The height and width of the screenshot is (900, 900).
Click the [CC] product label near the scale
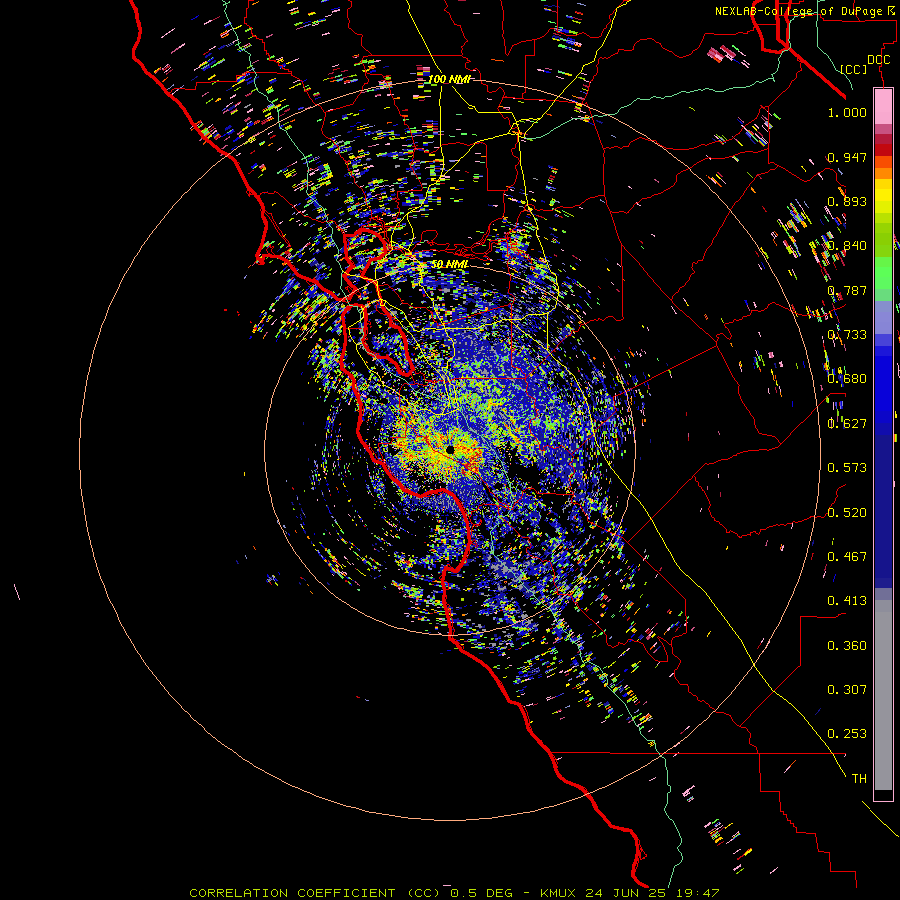tap(854, 69)
